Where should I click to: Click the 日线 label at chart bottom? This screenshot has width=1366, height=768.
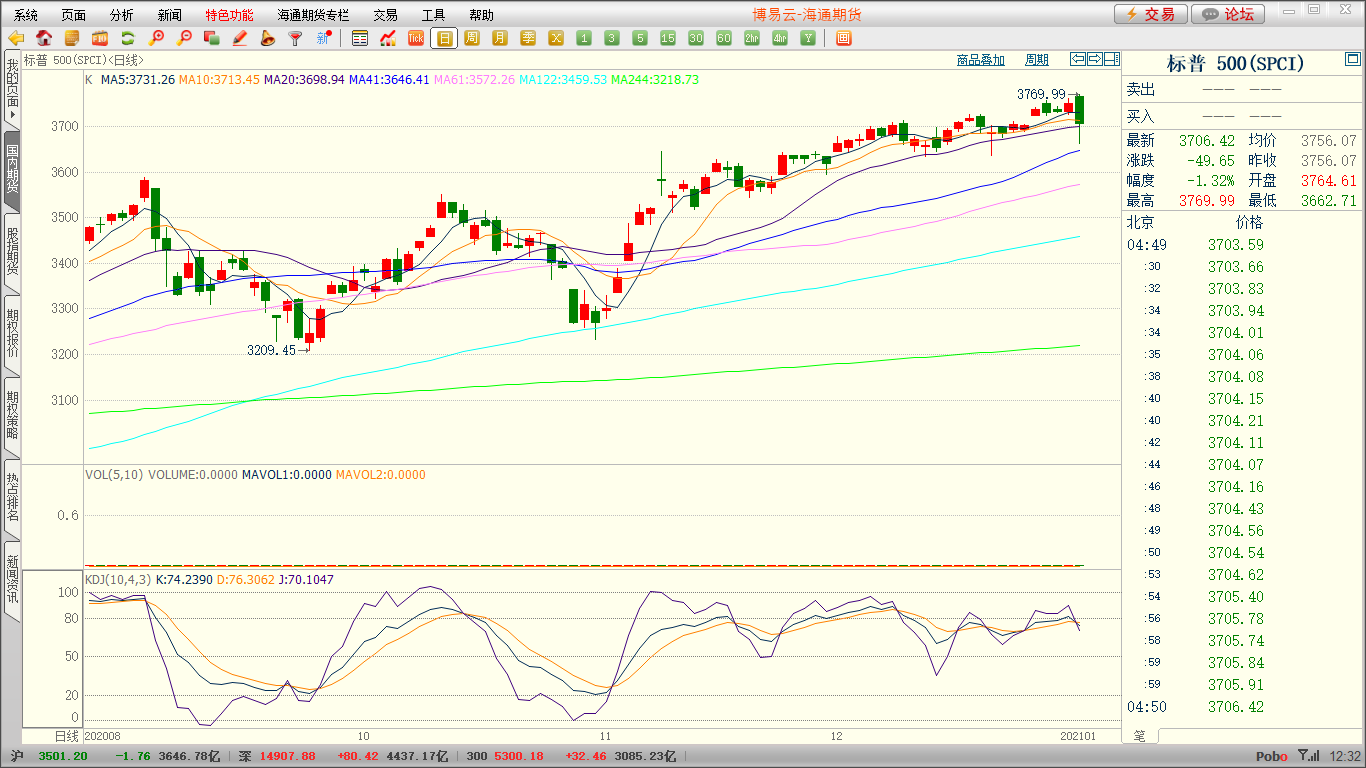65,736
